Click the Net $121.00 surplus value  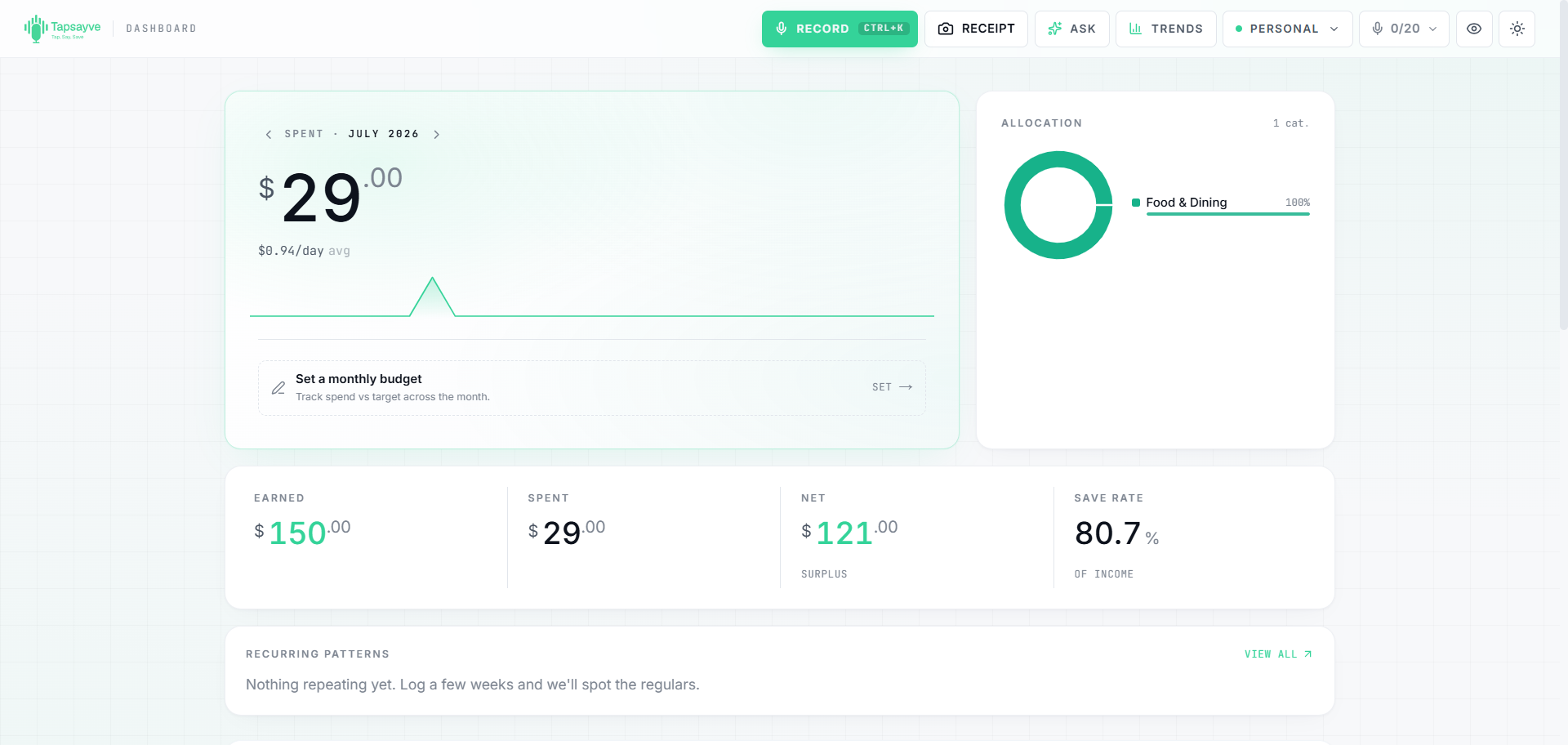coord(849,532)
